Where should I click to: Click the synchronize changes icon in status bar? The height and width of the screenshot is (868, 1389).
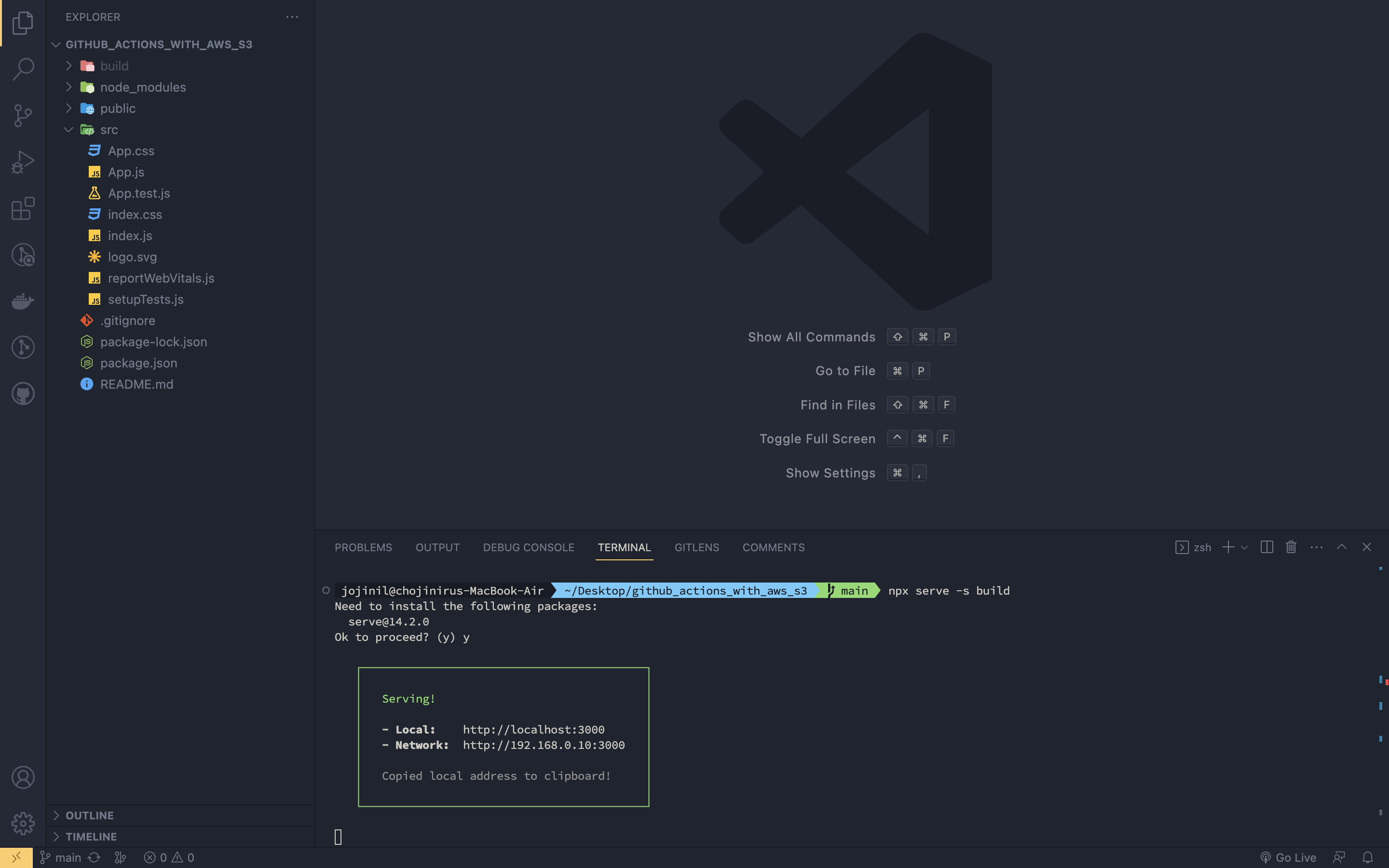tap(94, 858)
